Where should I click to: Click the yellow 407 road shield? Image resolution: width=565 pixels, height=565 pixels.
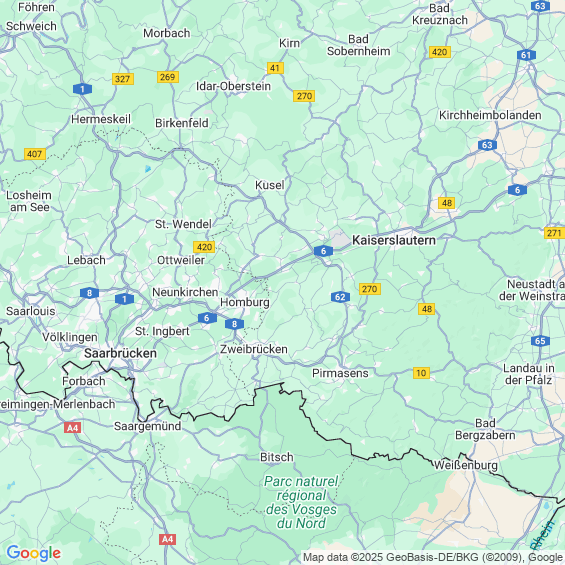[x=35, y=154]
